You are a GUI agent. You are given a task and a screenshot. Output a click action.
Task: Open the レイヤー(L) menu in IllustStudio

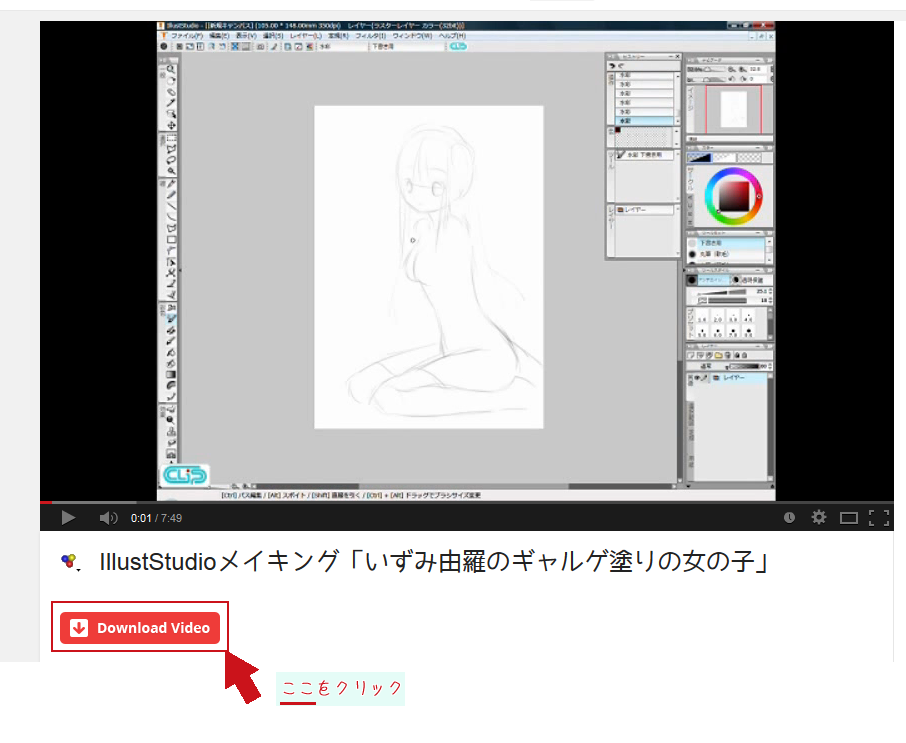point(306,36)
